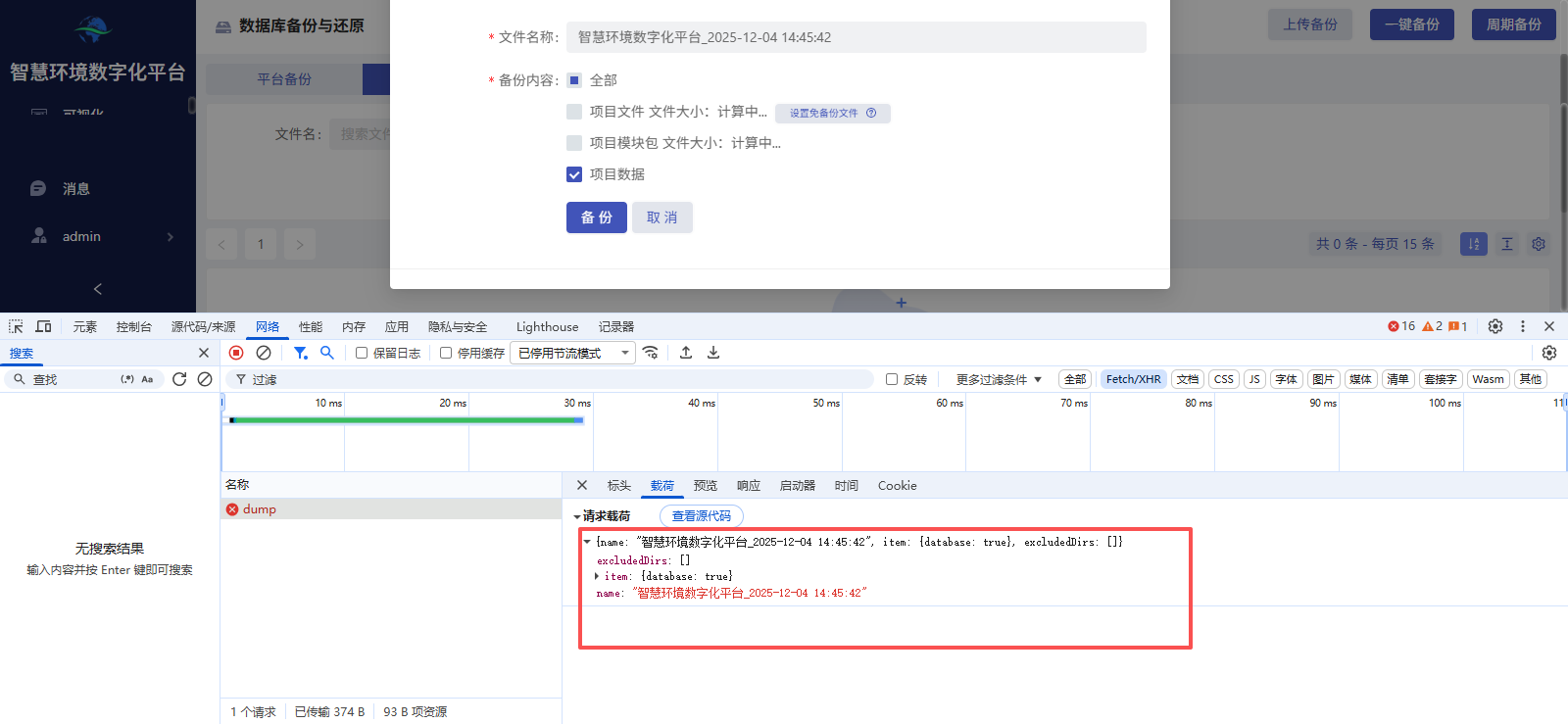
Task: Click the network filter funnel icon
Action: [301, 353]
